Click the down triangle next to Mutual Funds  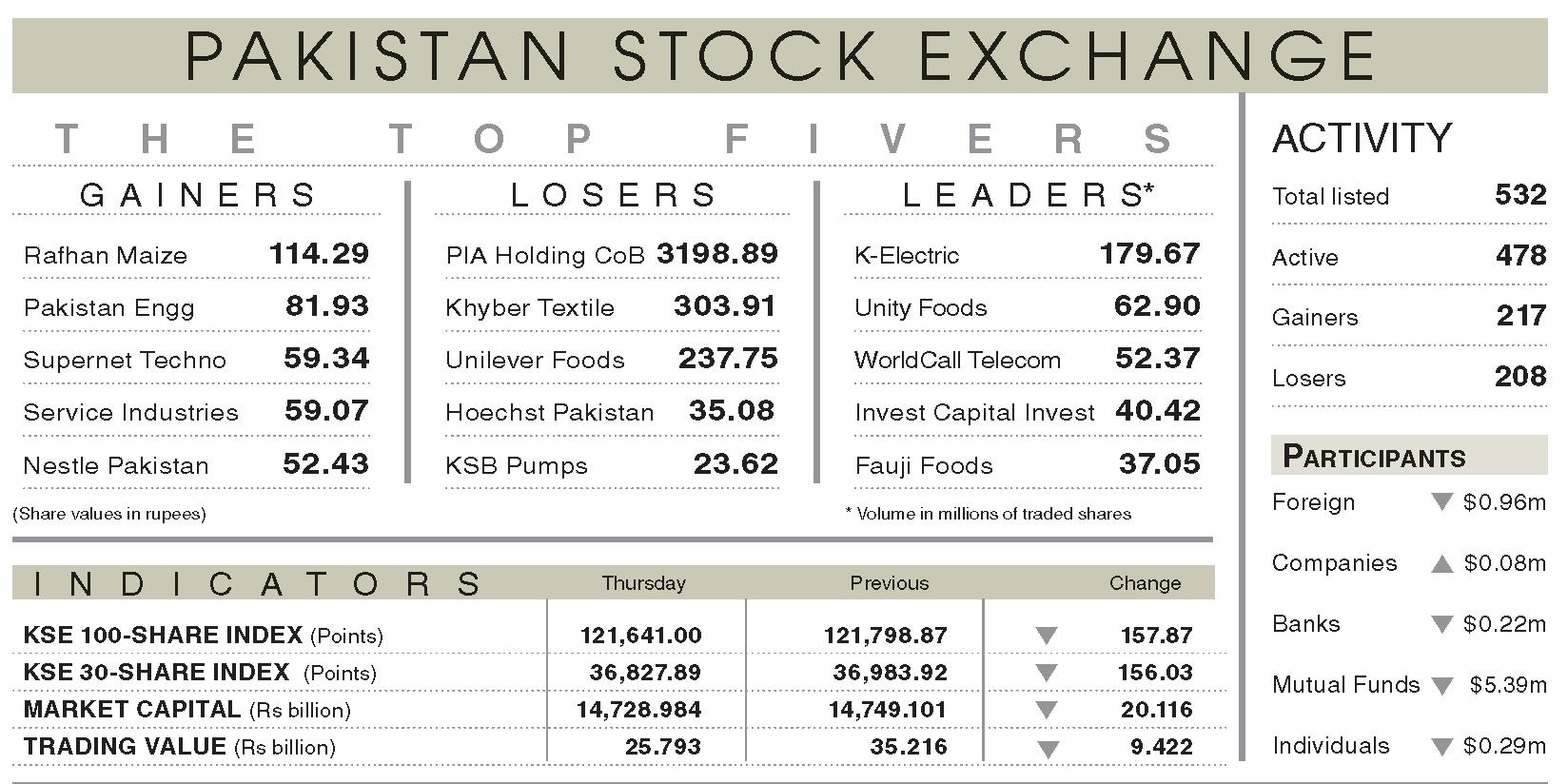[x=1441, y=685]
